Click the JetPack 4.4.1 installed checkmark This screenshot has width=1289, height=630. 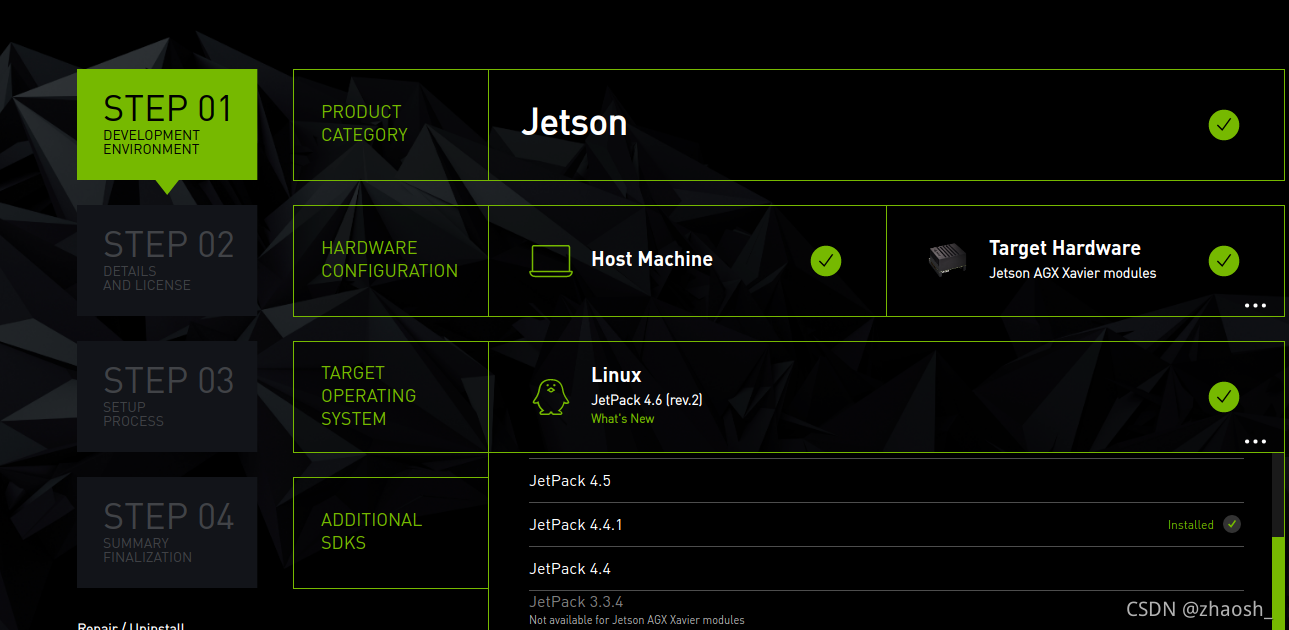tap(1232, 524)
